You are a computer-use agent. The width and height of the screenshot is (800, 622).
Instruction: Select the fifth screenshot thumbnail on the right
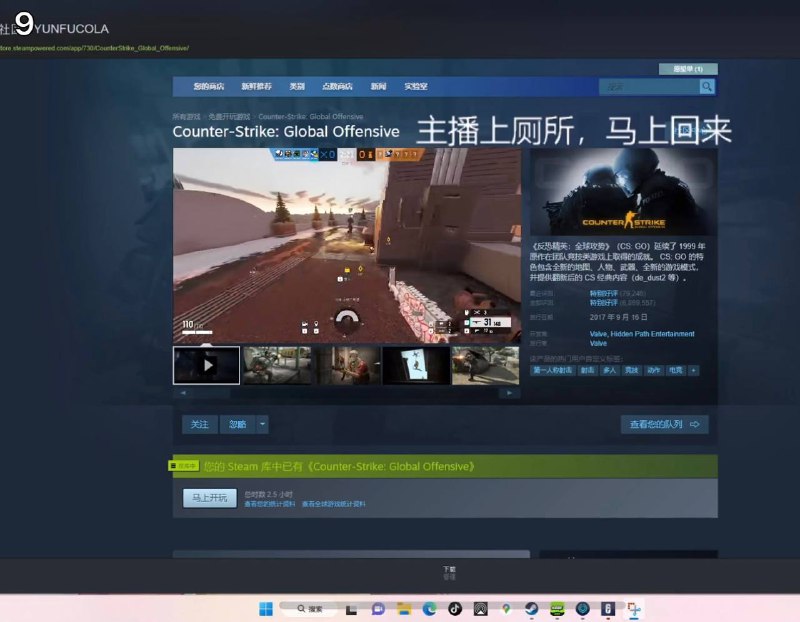(x=486, y=365)
